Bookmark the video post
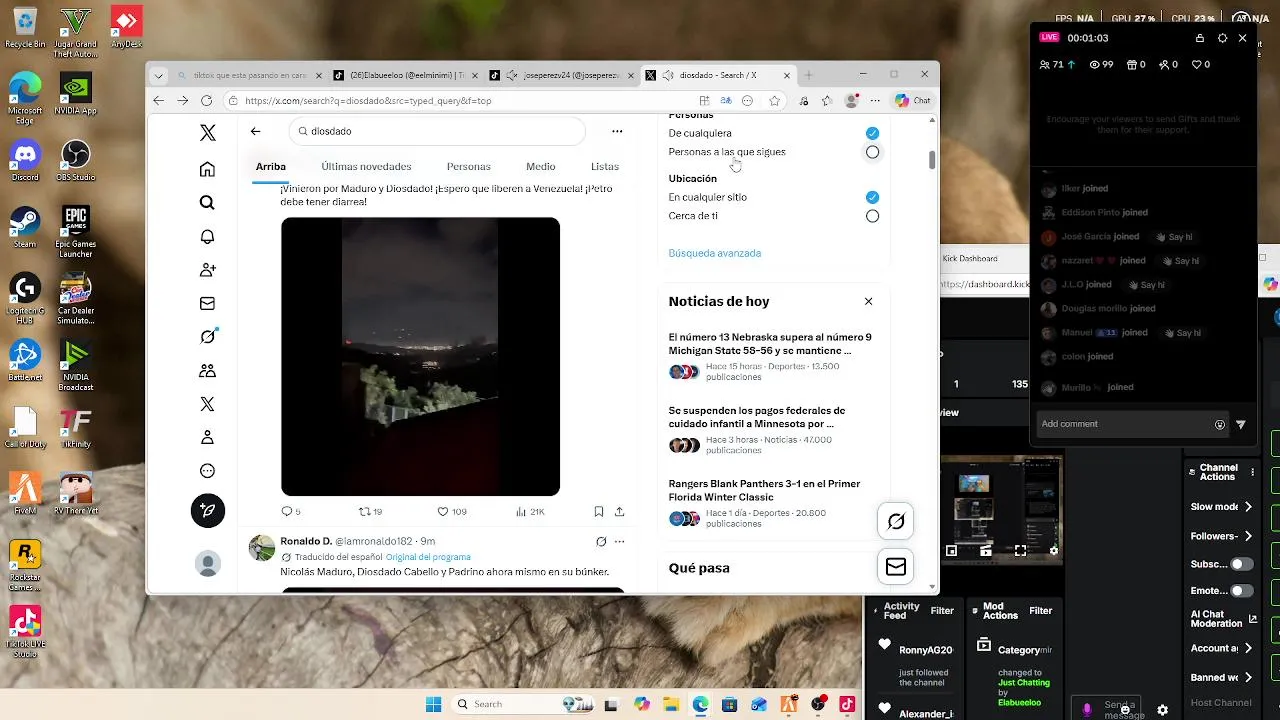Viewport: 1280px width, 720px height. (x=598, y=511)
